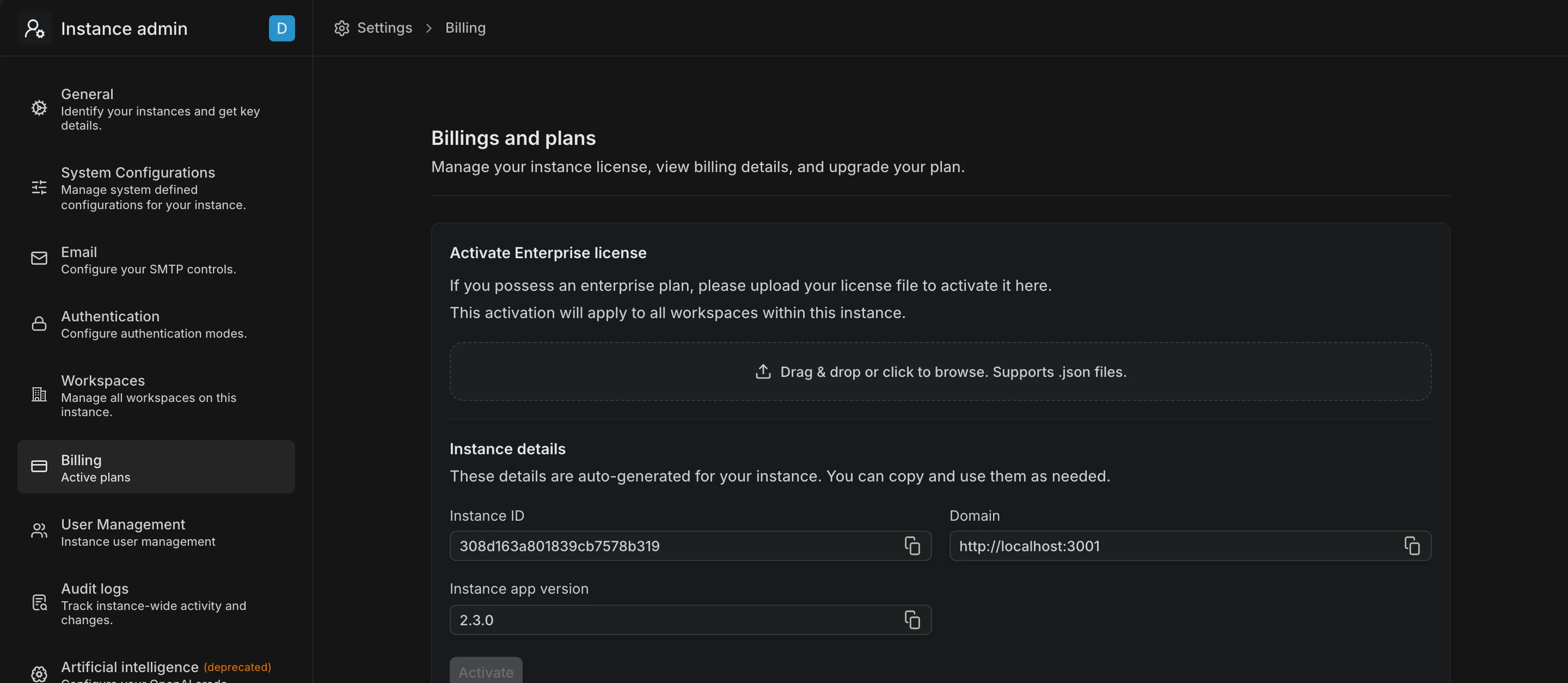Click the User Management people icon
This screenshot has width=1568, height=683.
39,531
